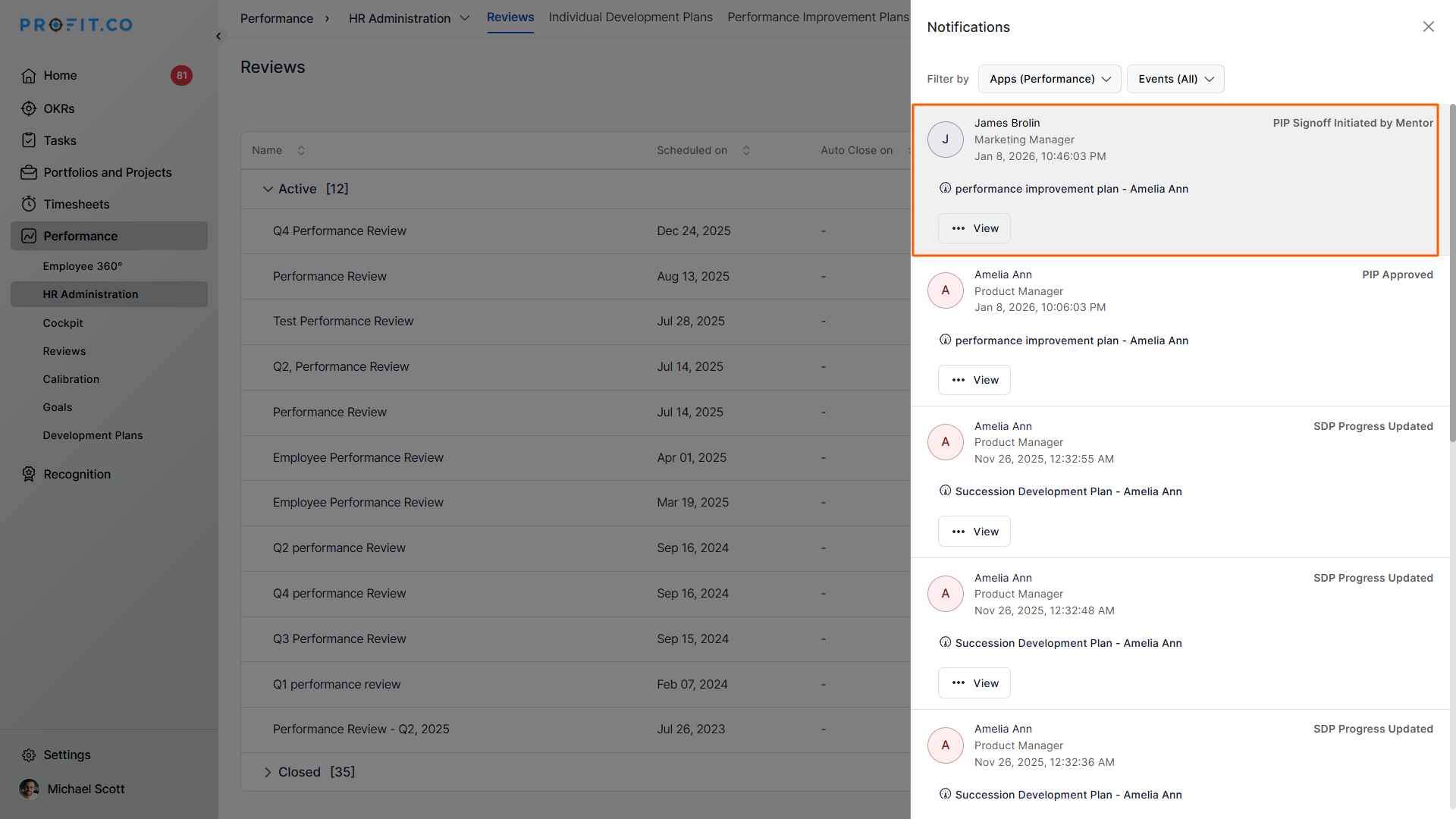1456x819 pixels.
Task: Switch to Individual Development Plans tab
Action: tap(630, 17)
